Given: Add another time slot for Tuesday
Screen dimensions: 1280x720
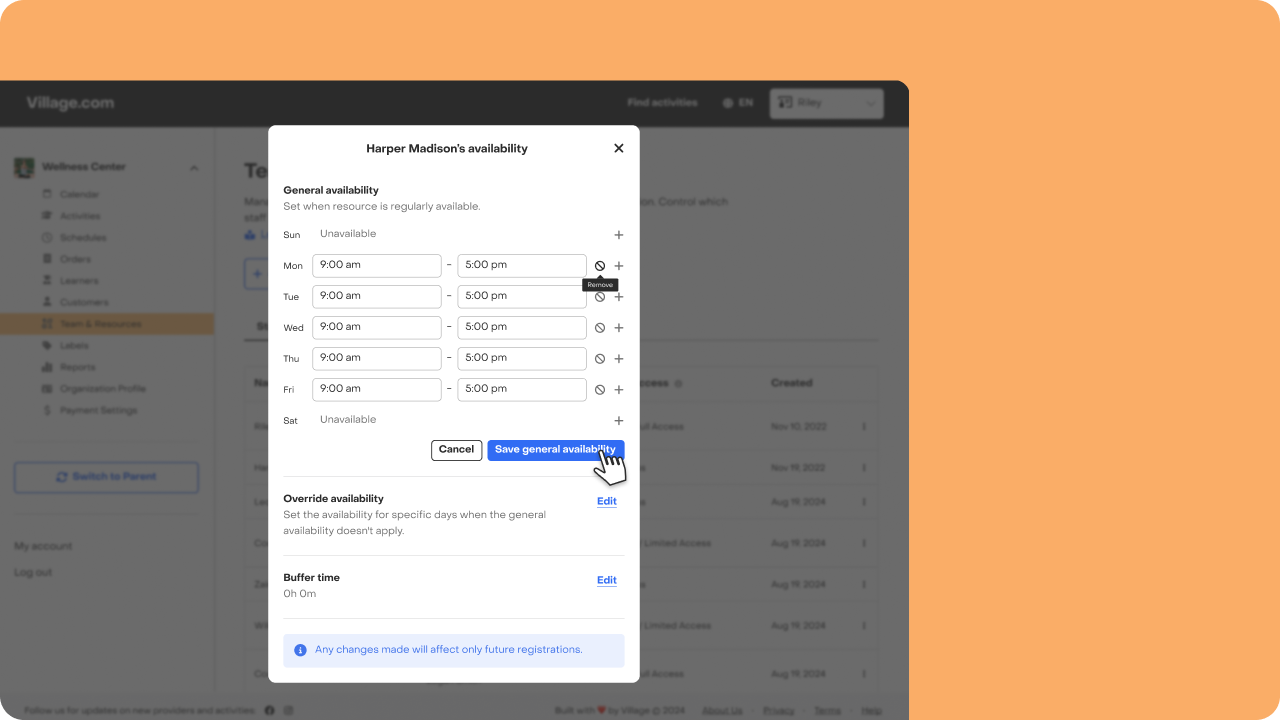Looking at the screenshot, I should point(619,297).
